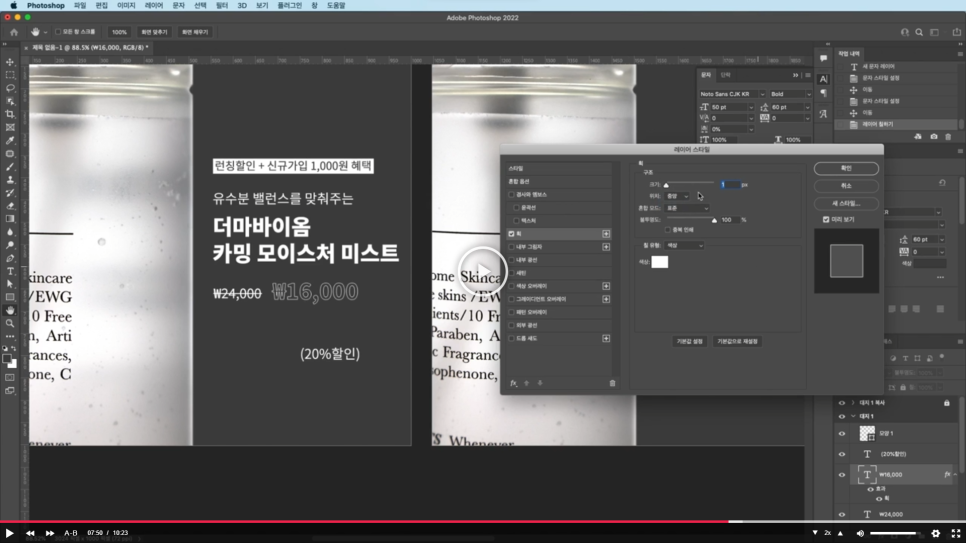Image resolution: width=966 pixels, height=543 pixels.
Task: Enable the Overprint checkbox under opacity
Action: click(x=668, y=230)
